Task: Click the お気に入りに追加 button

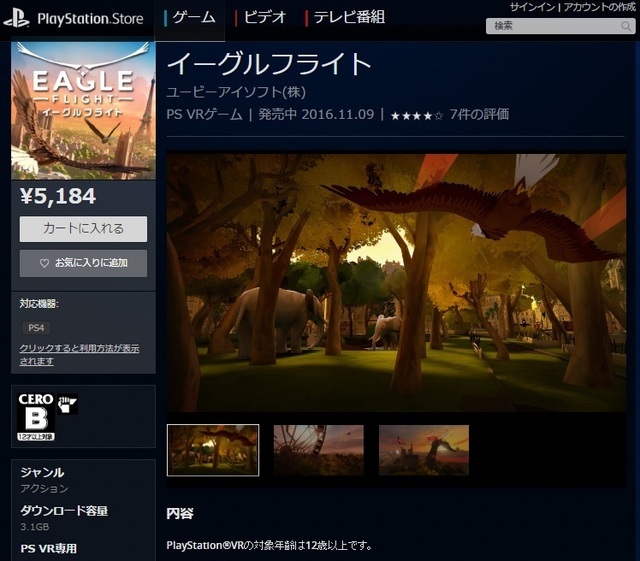Action: 83,263
